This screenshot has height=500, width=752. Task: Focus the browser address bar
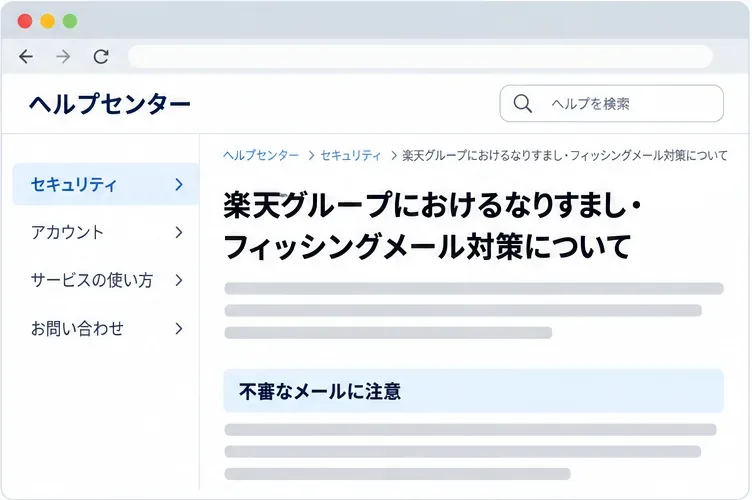[420, 57]
